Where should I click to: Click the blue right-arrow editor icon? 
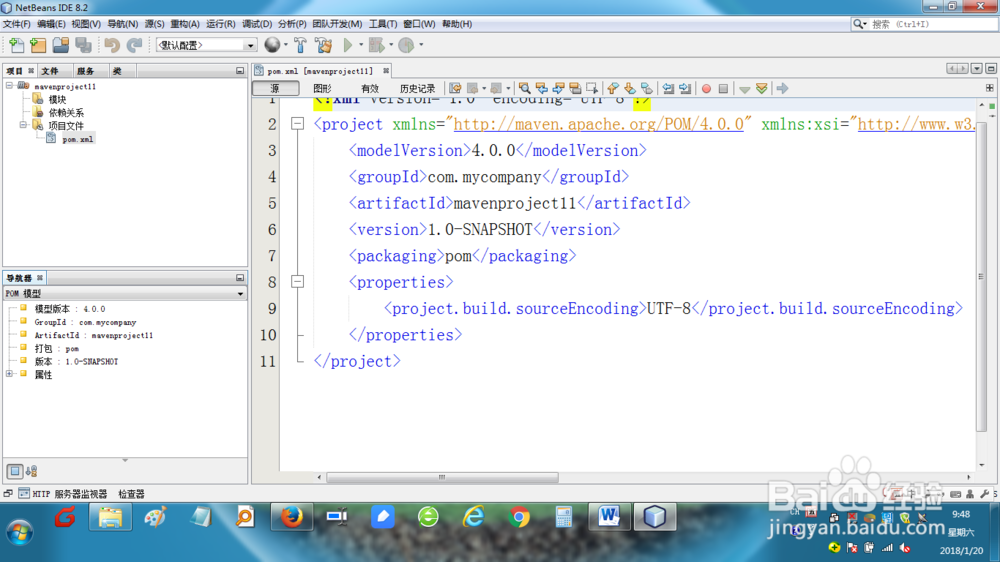783,89
